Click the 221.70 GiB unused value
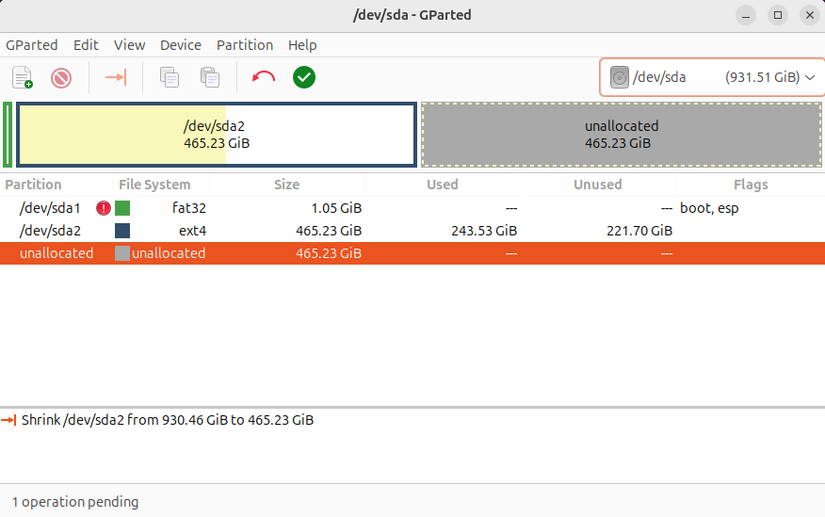The image size is (825, 517). (x=639, y=231)
